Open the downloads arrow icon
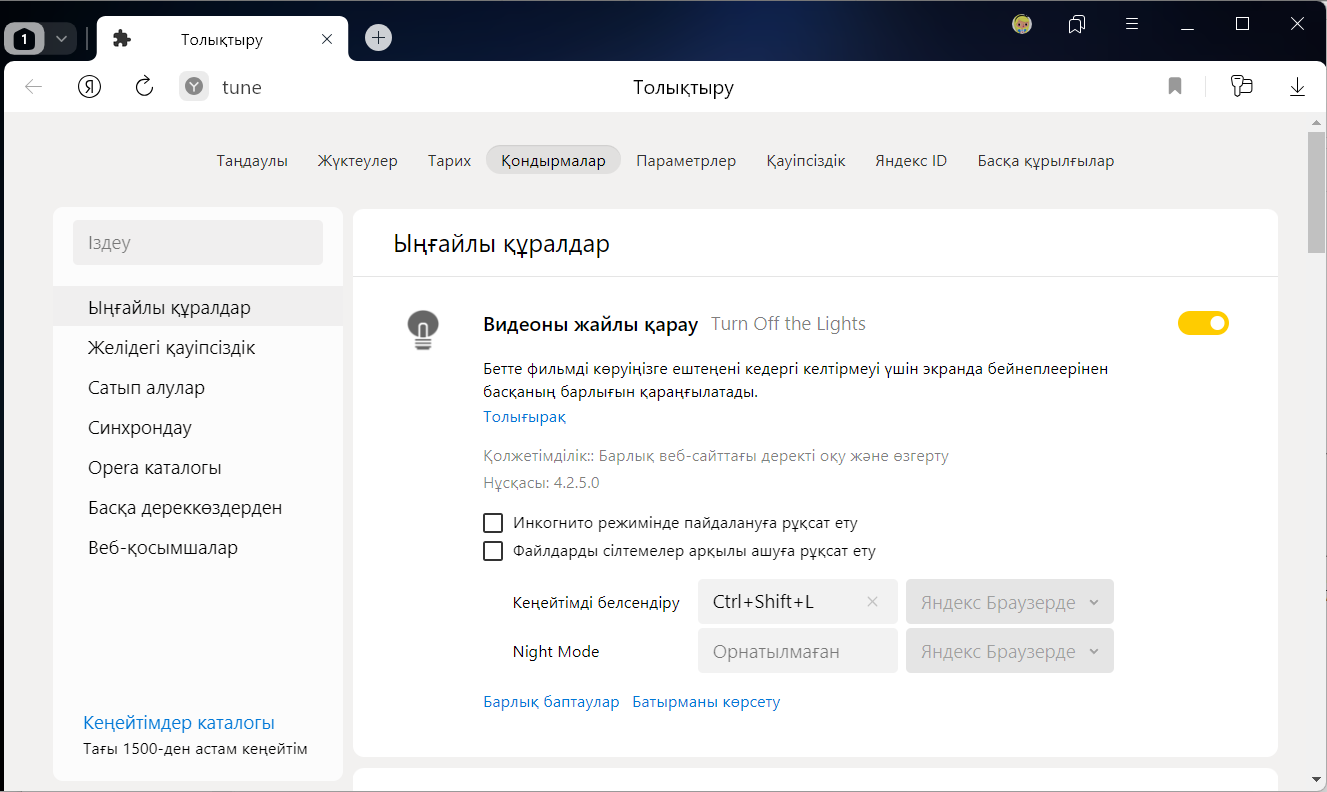This screenshot has width=1327, height=792. click(1297, 87)
